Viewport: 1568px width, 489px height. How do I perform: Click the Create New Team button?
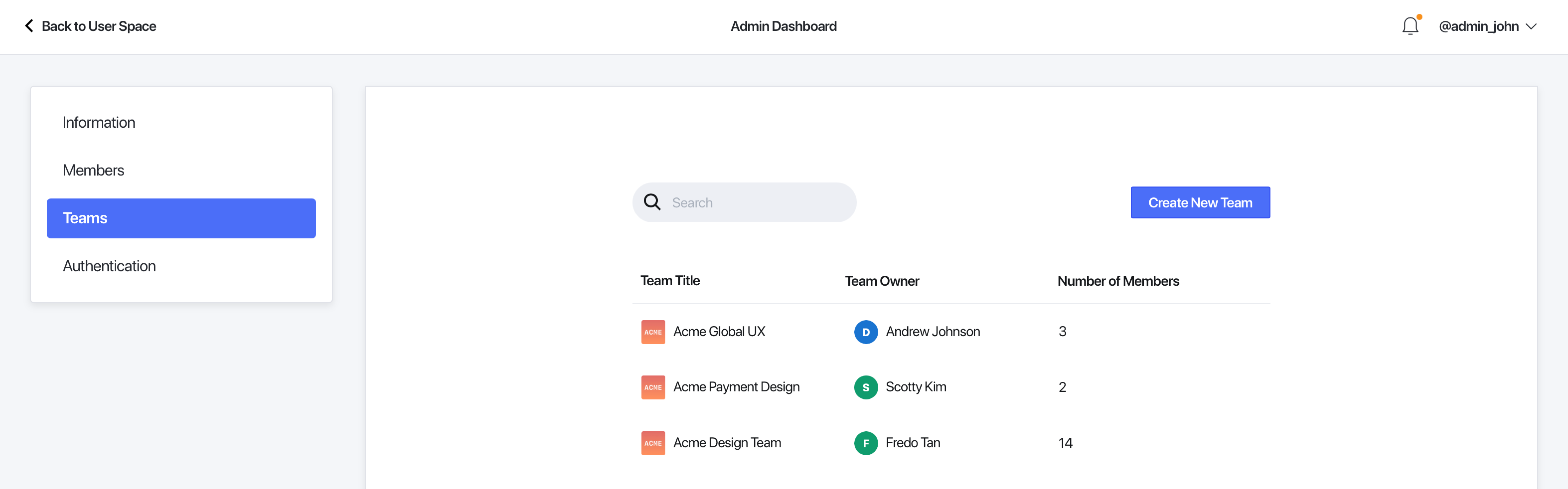(1200, 202)
